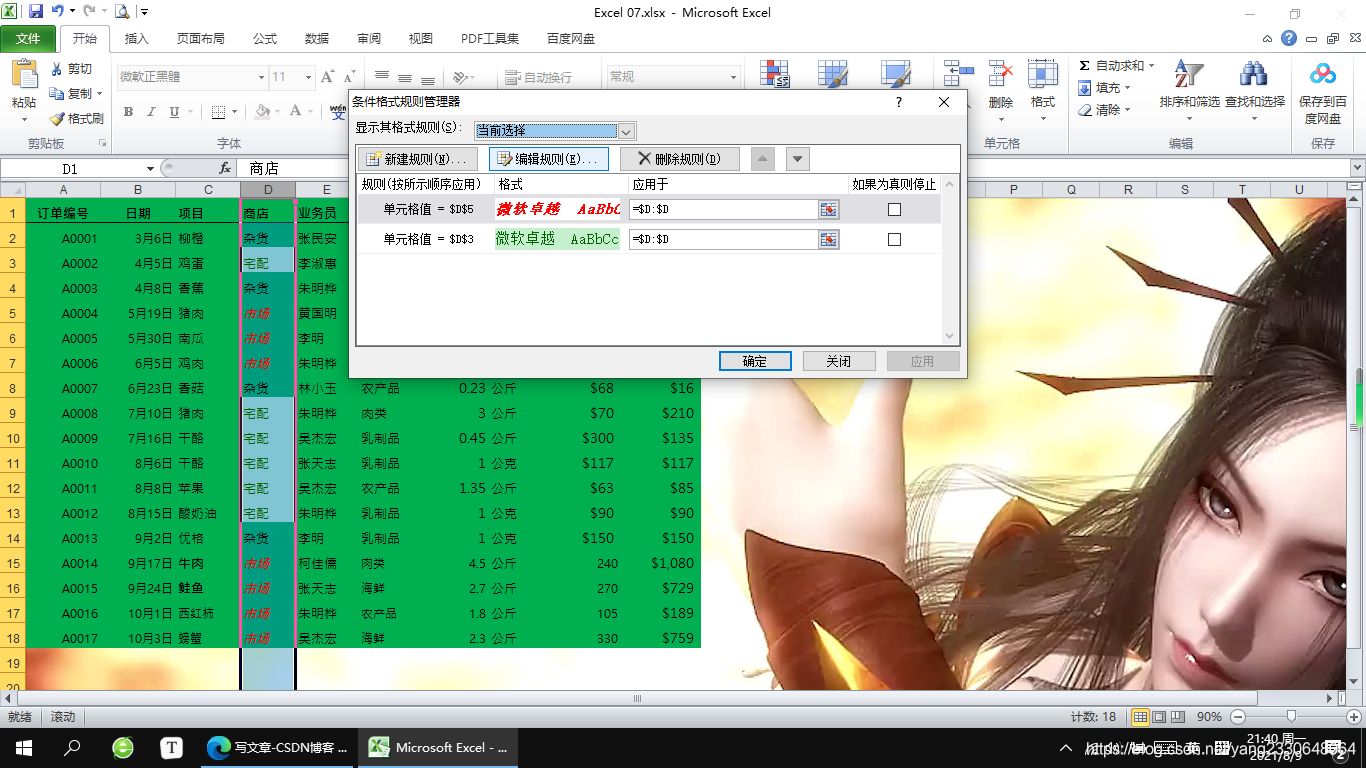This screenshot has height=768, width=1366.
Task: Check Stop If True for the $D$5 rule
Action: click(x=894, y=209)
